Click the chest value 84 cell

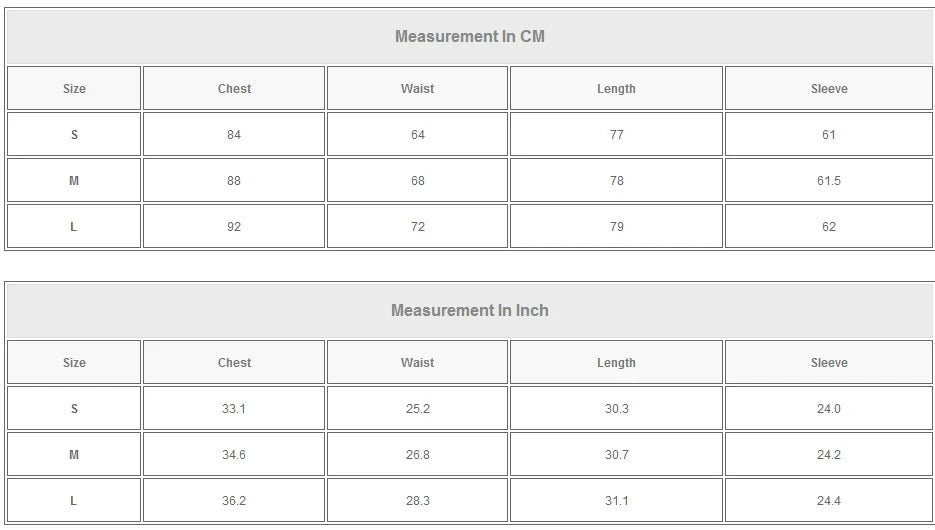pyautogui.click(x=234, y=135)
